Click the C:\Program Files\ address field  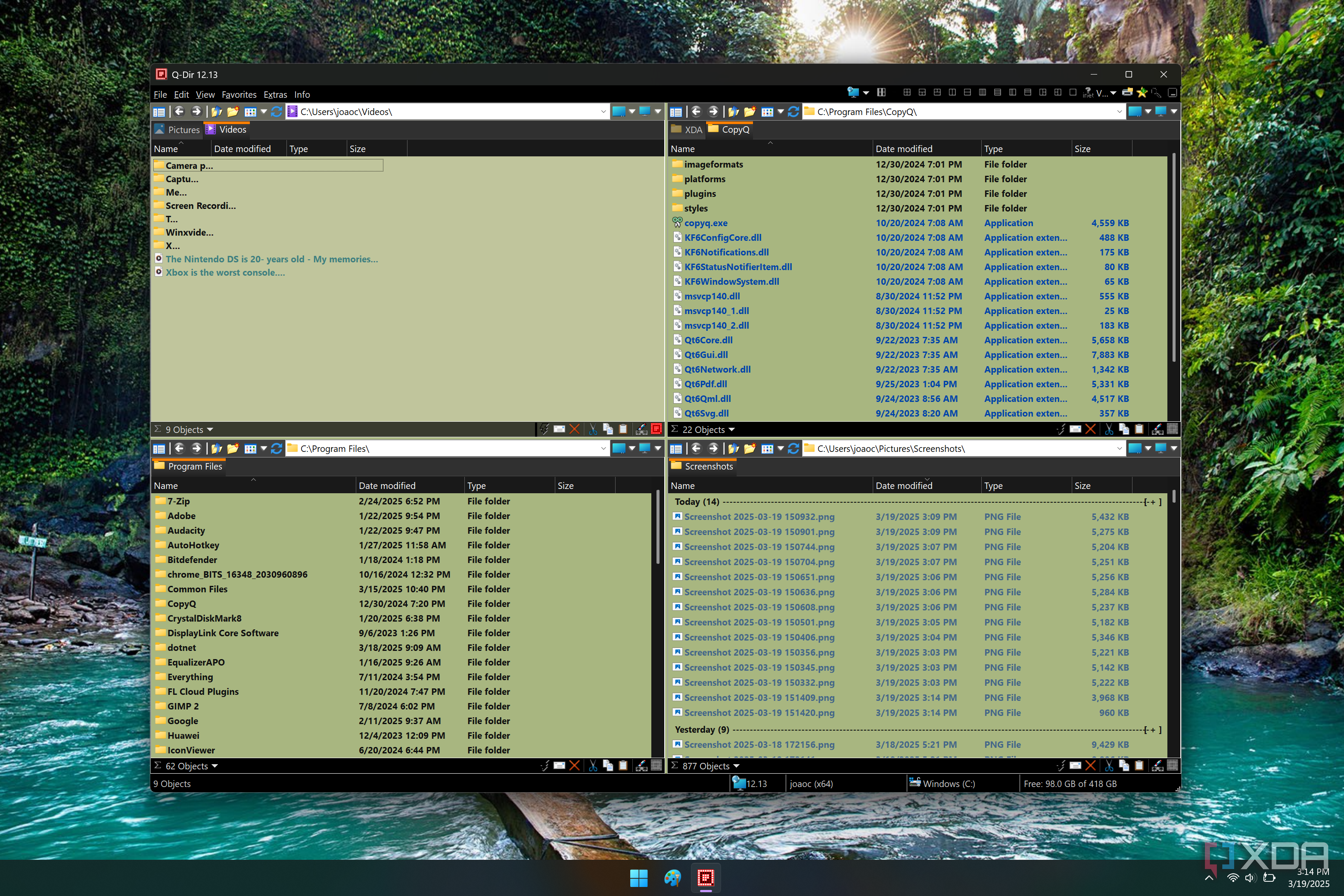(x=447, y=448)
